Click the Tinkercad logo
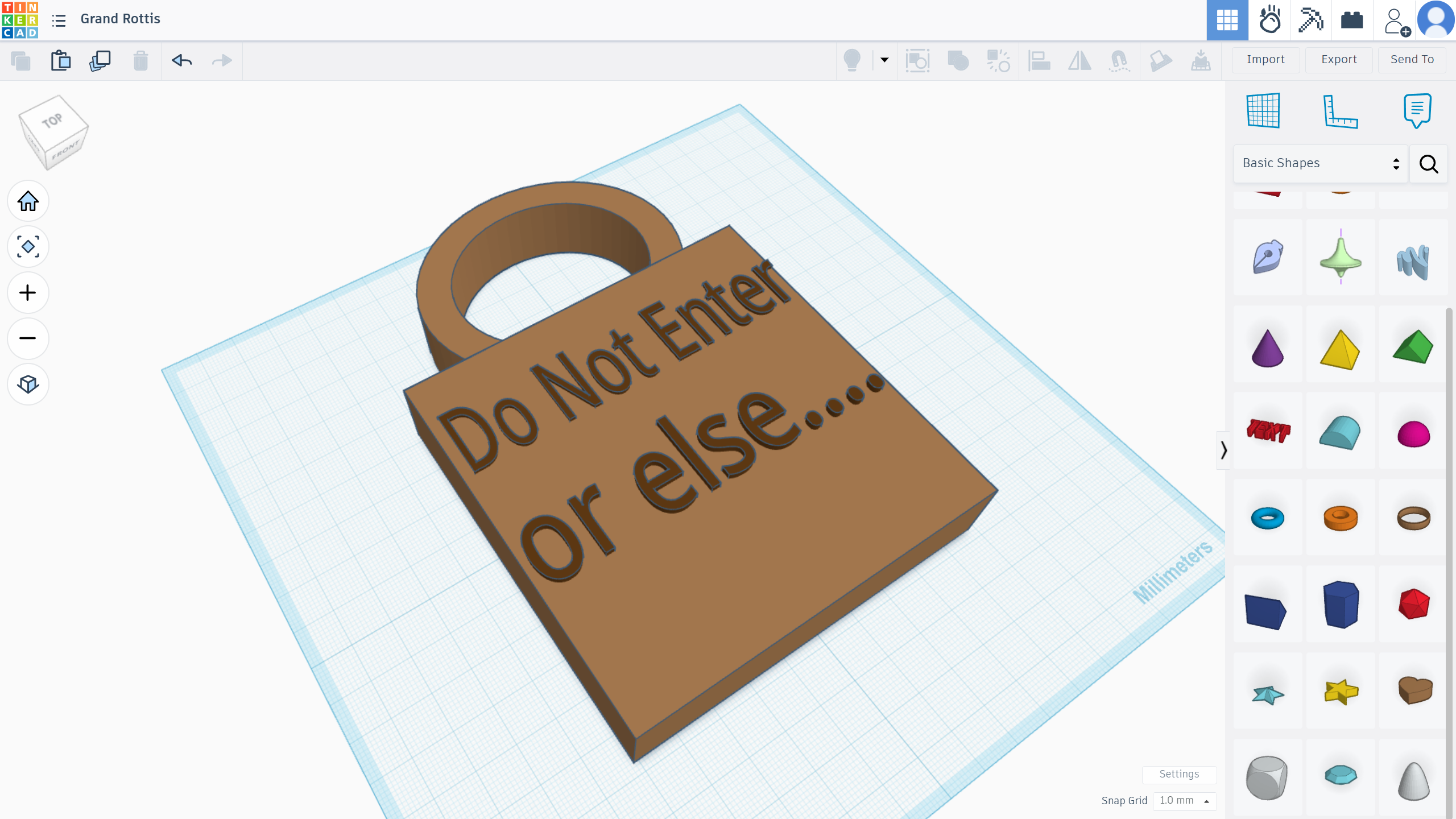 pos(20,20)
